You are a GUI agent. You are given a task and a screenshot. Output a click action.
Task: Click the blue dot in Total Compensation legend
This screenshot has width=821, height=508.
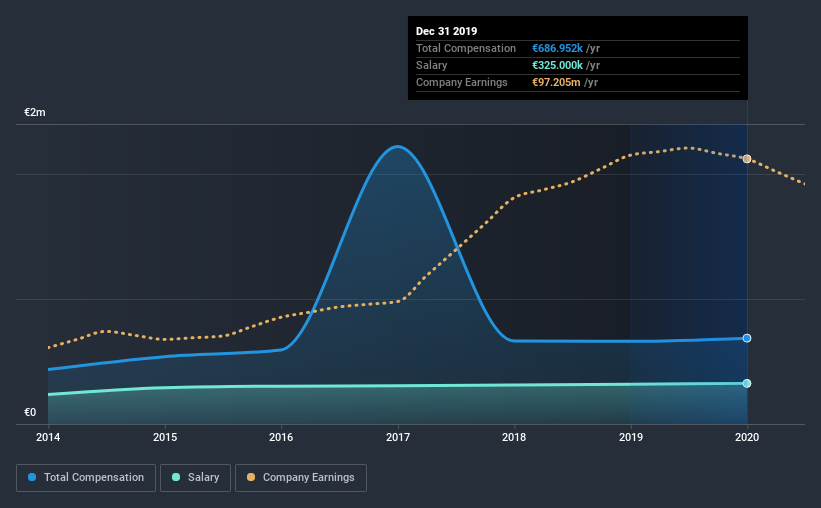pos(32,477)
